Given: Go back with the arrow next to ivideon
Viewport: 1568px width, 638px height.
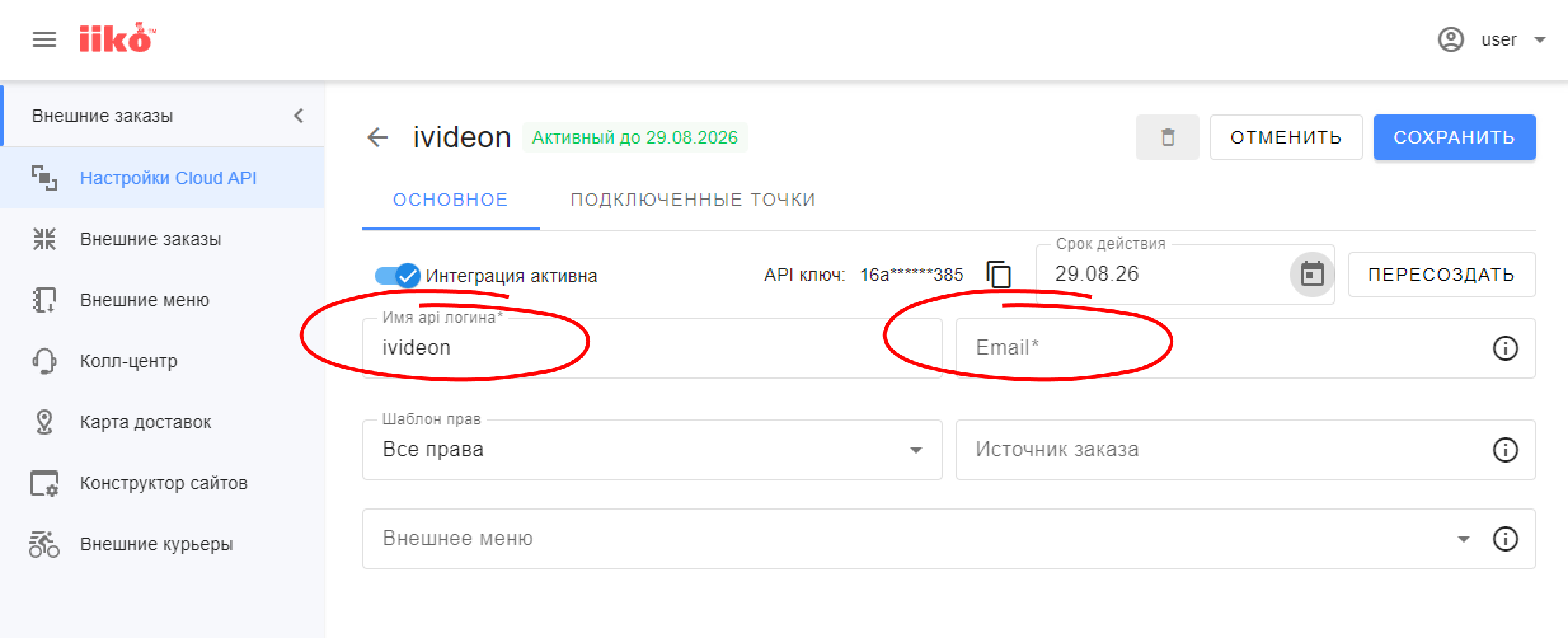Looking at the screenshot, I should click(x=377, y=137).
